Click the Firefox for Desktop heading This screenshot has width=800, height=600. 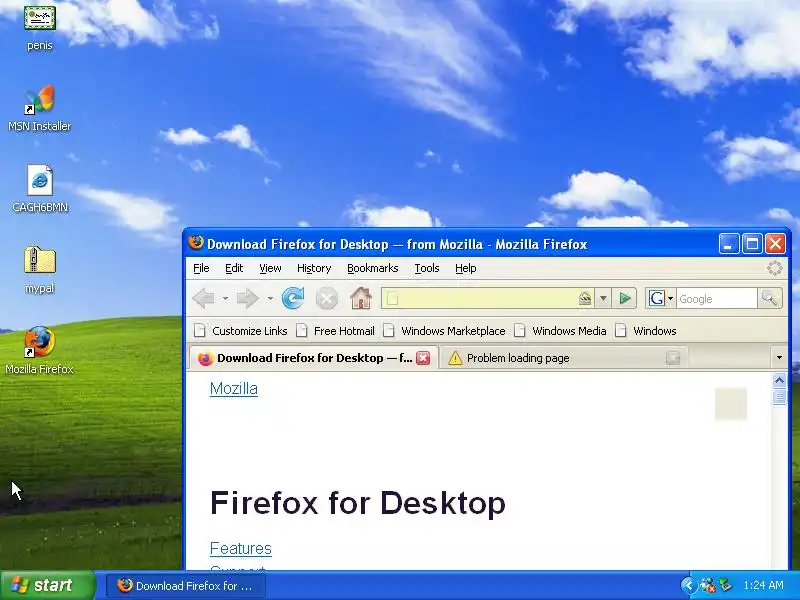[358, 503]
